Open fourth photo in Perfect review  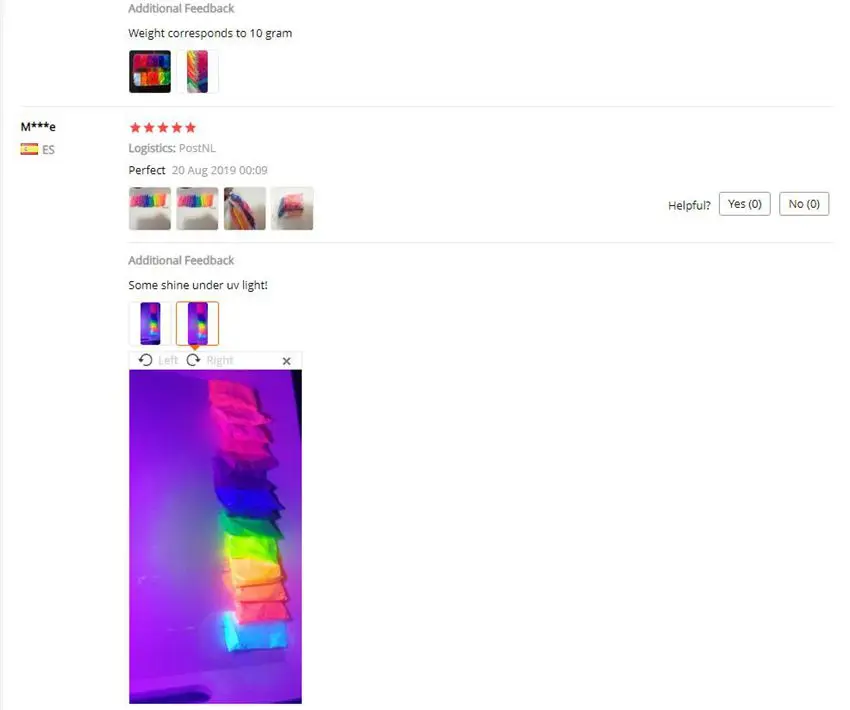tap(292, 209)
